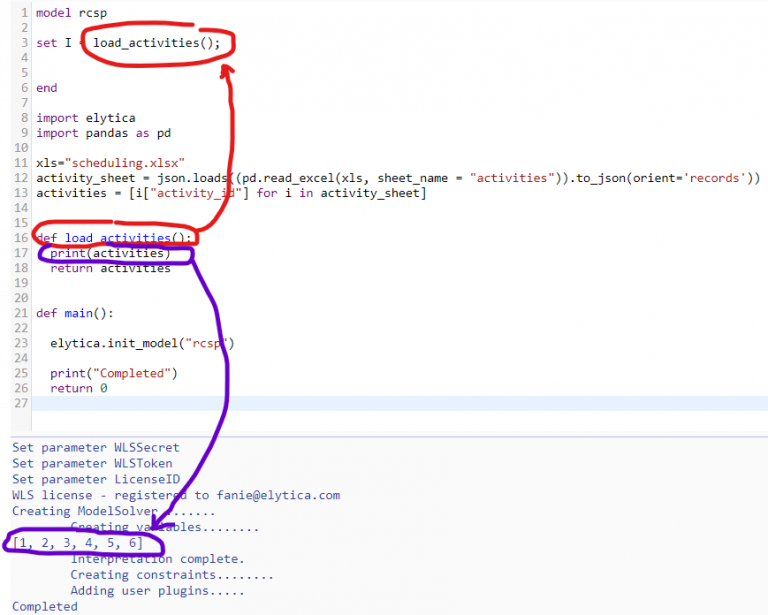
Task: Click the print("Completed") statement
Action: pyautogui.click(x=113, y=373)
